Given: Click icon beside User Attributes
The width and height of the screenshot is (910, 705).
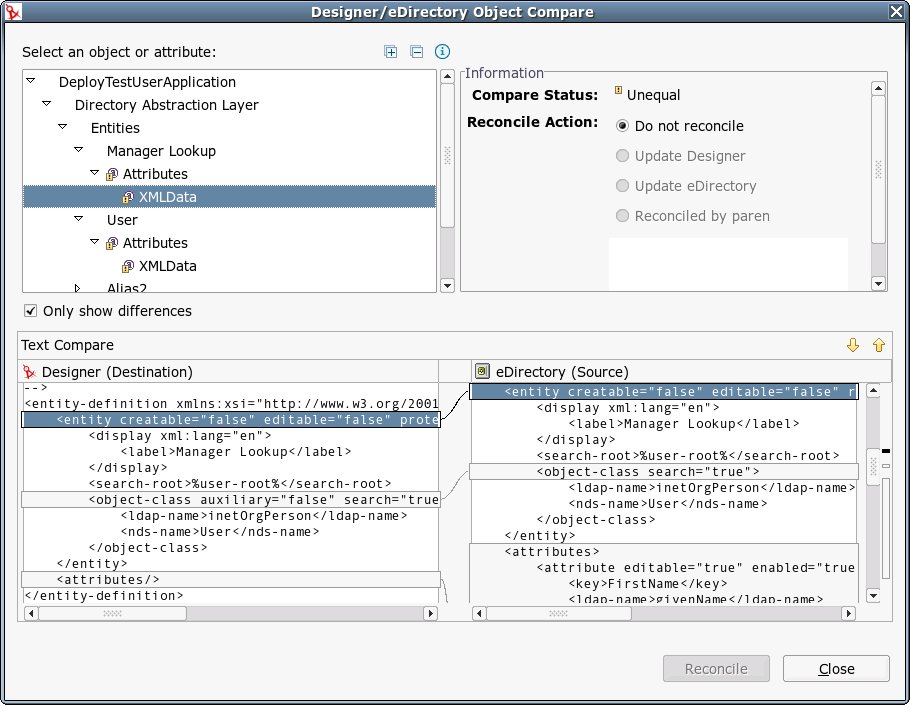Looking at the screenshot, I should tap(112, 243).
